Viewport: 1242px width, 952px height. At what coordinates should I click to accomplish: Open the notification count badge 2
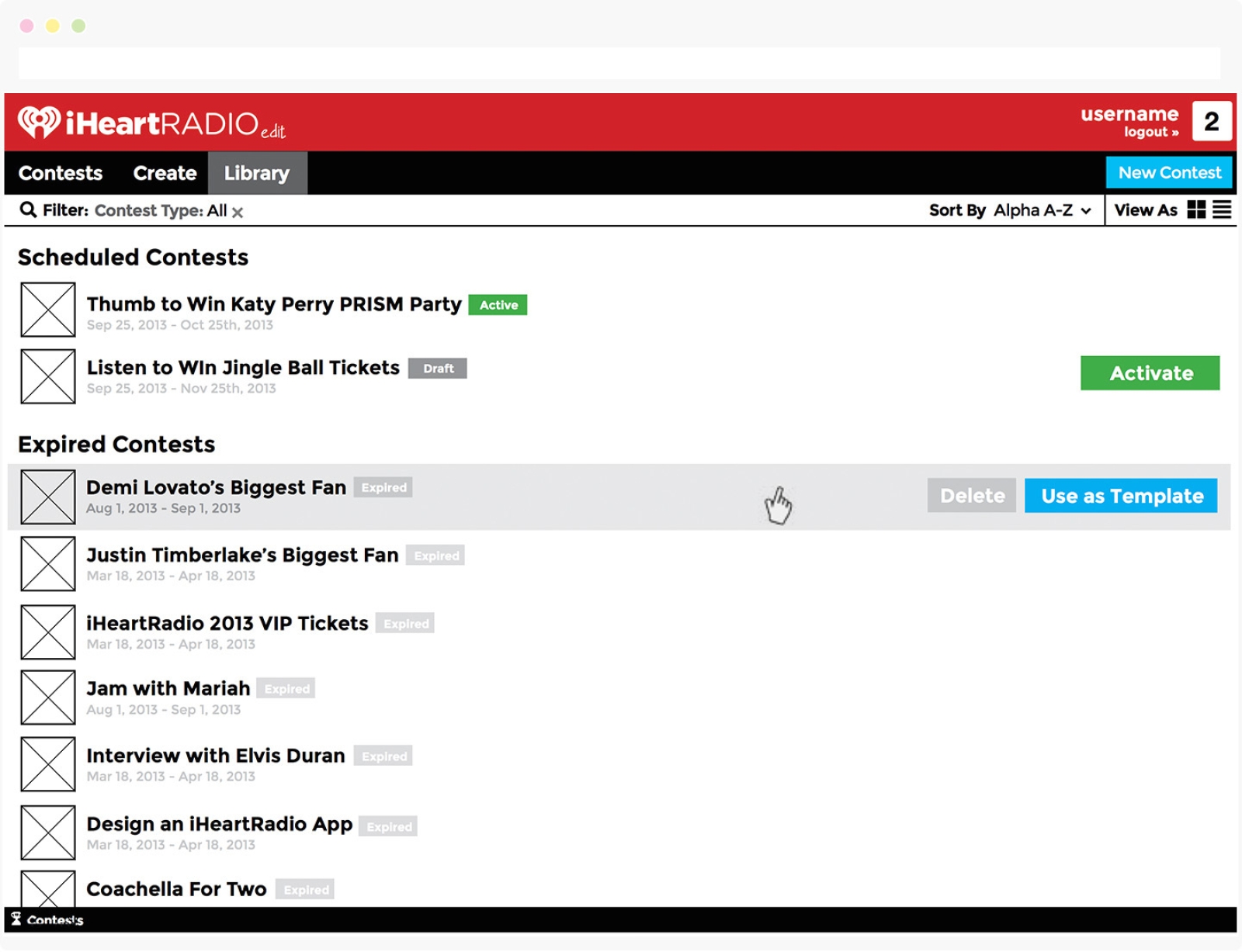click(1212, 121)
